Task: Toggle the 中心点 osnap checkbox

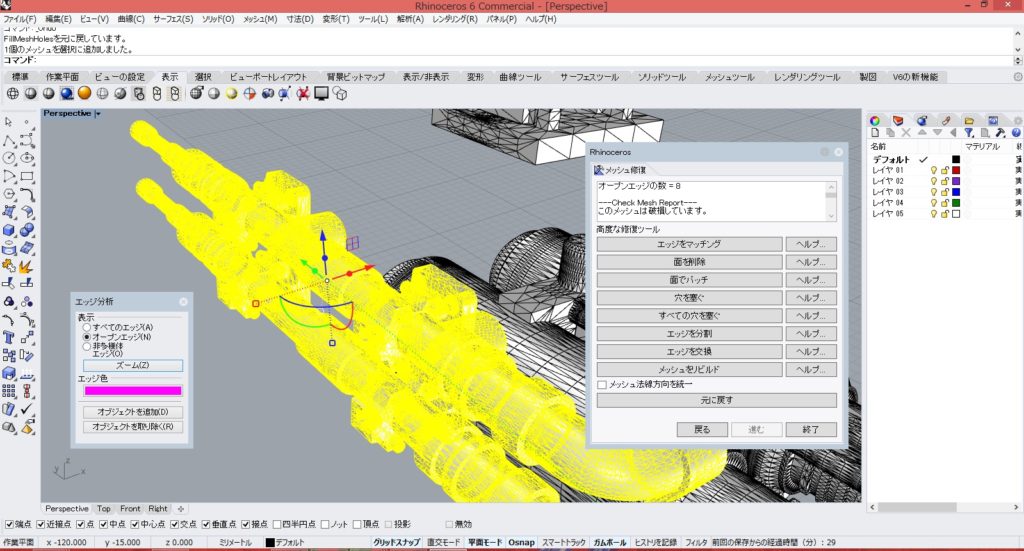Action: point(135,524)
